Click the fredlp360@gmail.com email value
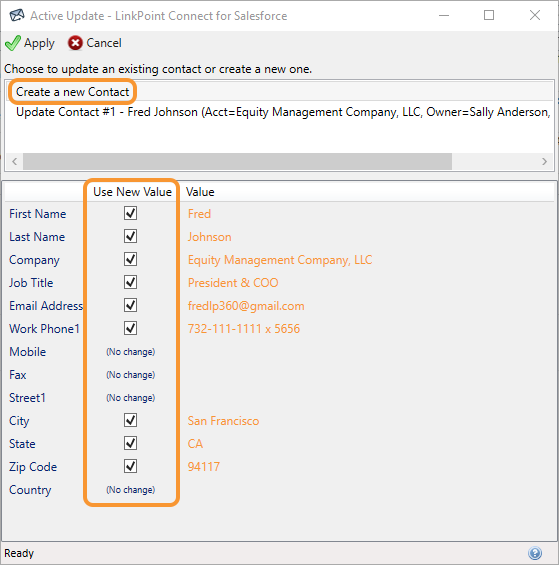Viewport: 559px width, 565px height. (x=246, y=306)
